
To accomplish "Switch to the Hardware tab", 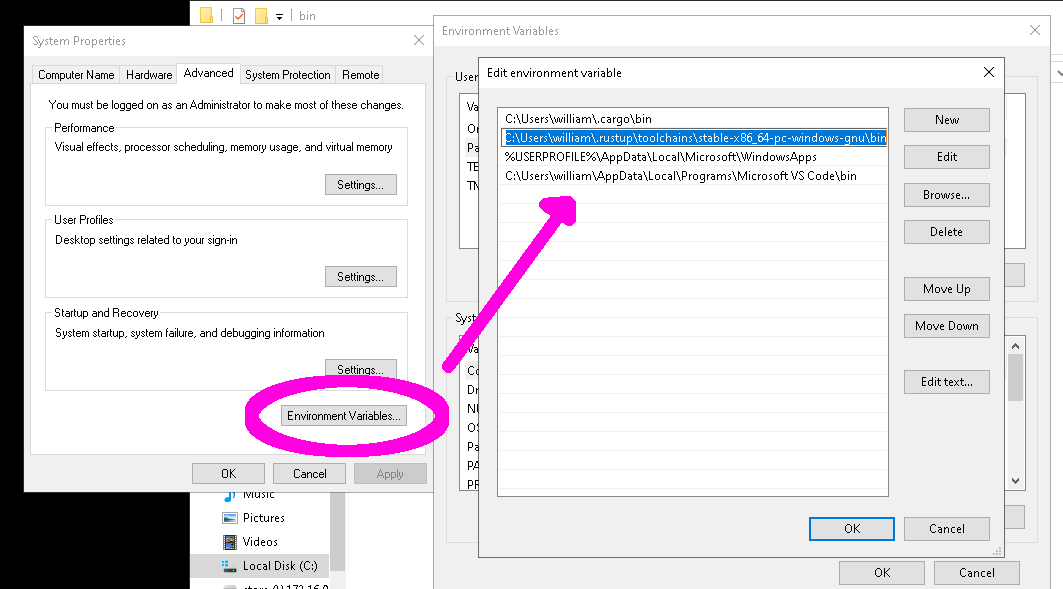I will pos(149,75).
